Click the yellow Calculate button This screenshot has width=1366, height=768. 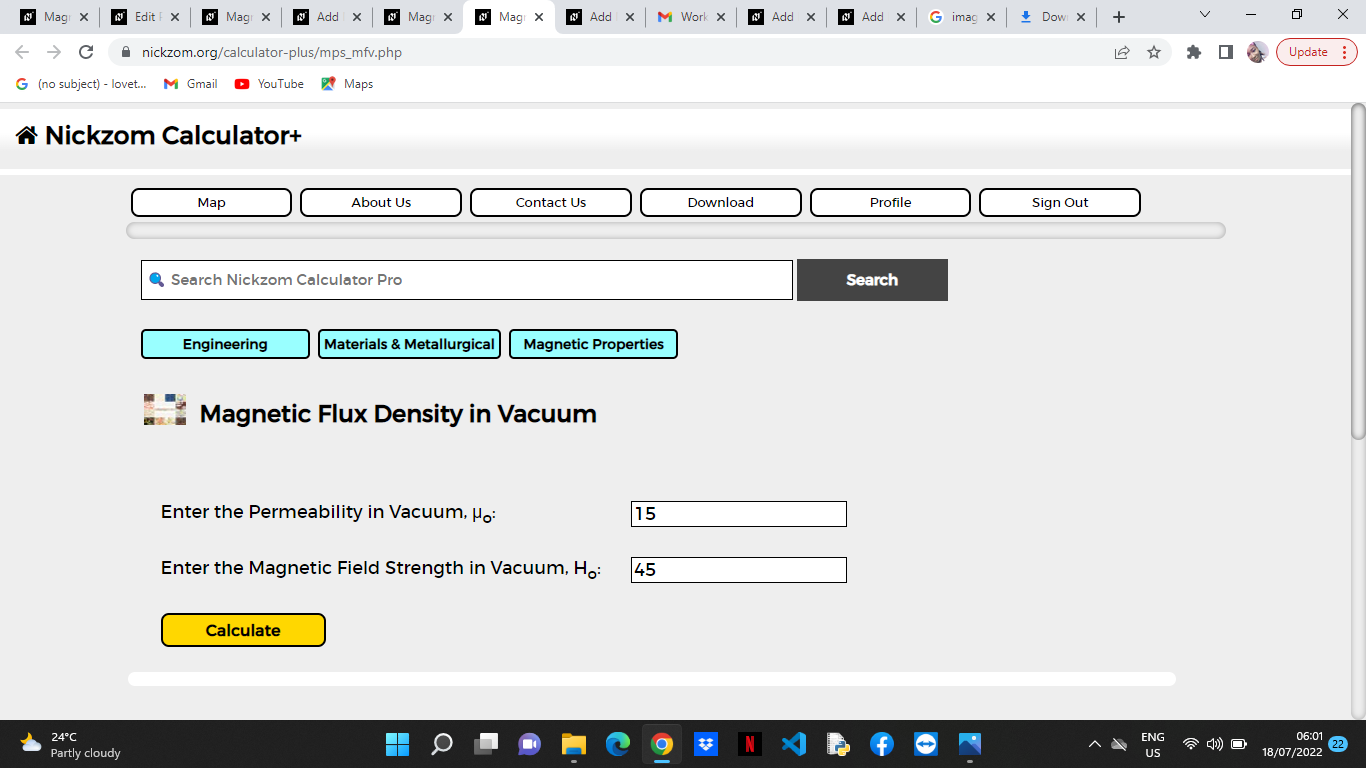243,630
